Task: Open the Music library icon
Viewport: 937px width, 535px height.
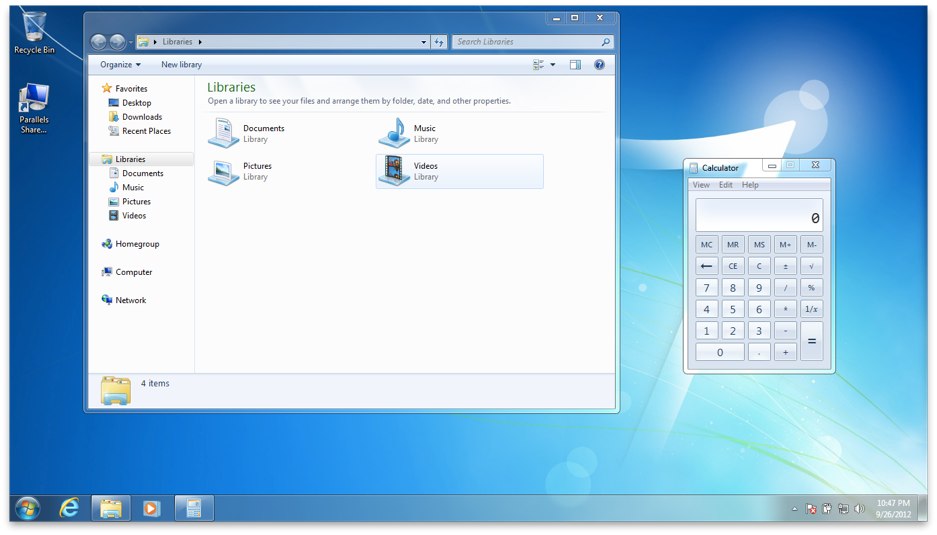Action: point(393,133)
